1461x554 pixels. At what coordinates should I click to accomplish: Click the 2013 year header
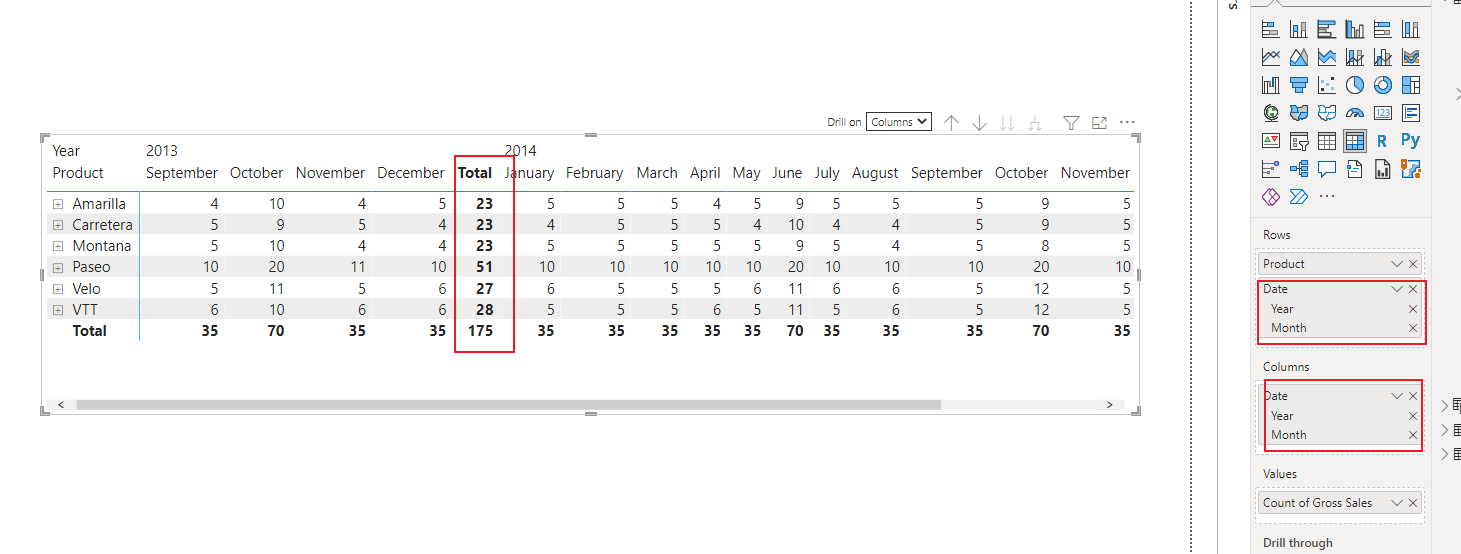162,151
